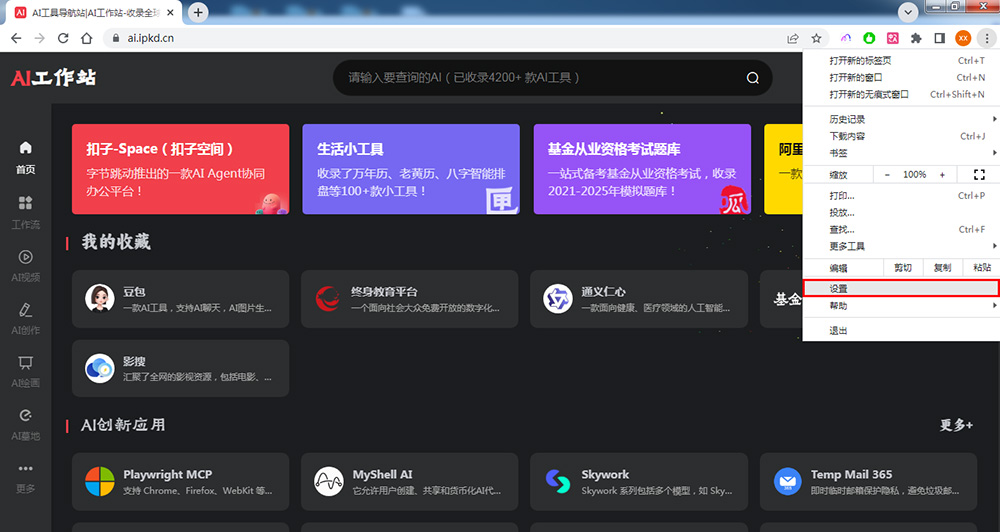This screenshot has width=1000, height=532.
Task: Reload the page with refresh icon
Action: pyautogui.click(x=62, y=38)
